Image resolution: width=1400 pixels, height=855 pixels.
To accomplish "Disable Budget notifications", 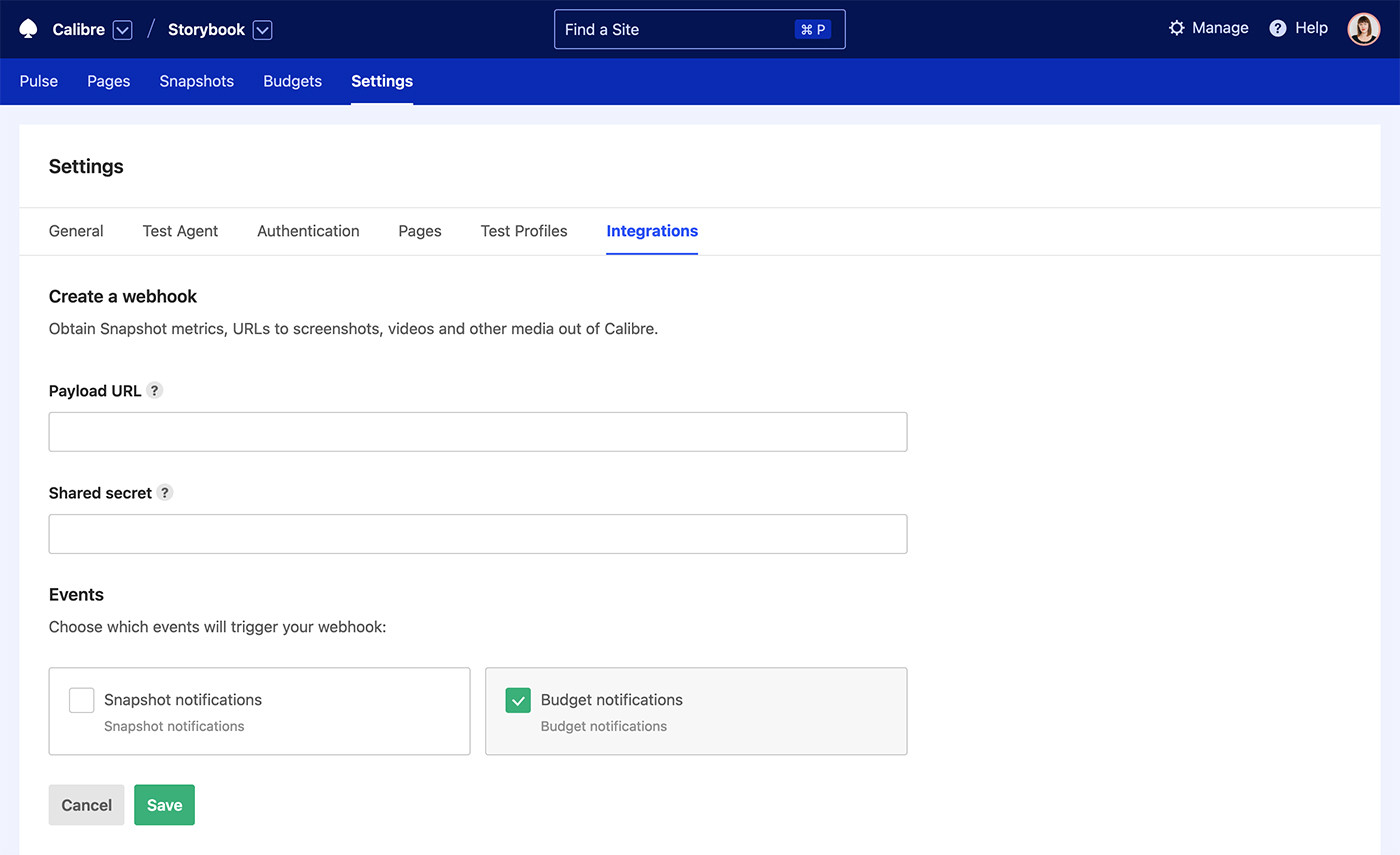I will click(x=518, y=700).
